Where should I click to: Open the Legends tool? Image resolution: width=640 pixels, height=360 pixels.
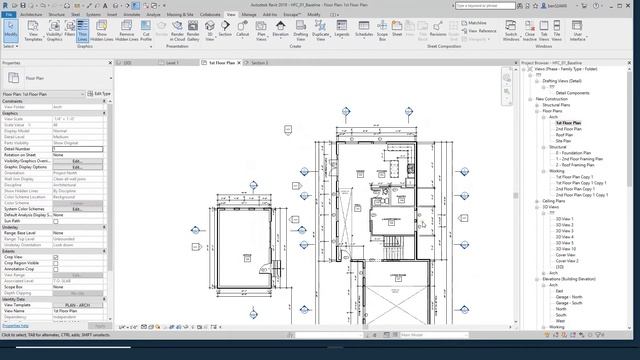tap(342, 29)
